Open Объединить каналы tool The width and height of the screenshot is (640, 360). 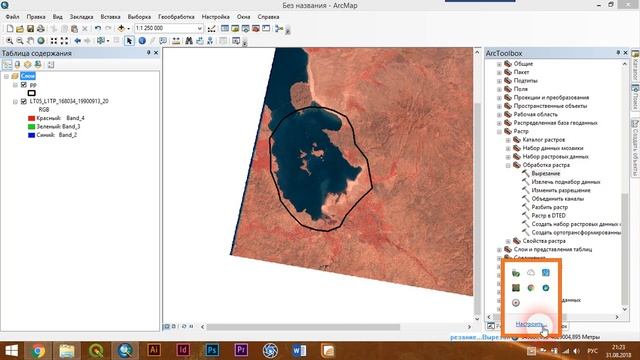[x=558, y=199]
